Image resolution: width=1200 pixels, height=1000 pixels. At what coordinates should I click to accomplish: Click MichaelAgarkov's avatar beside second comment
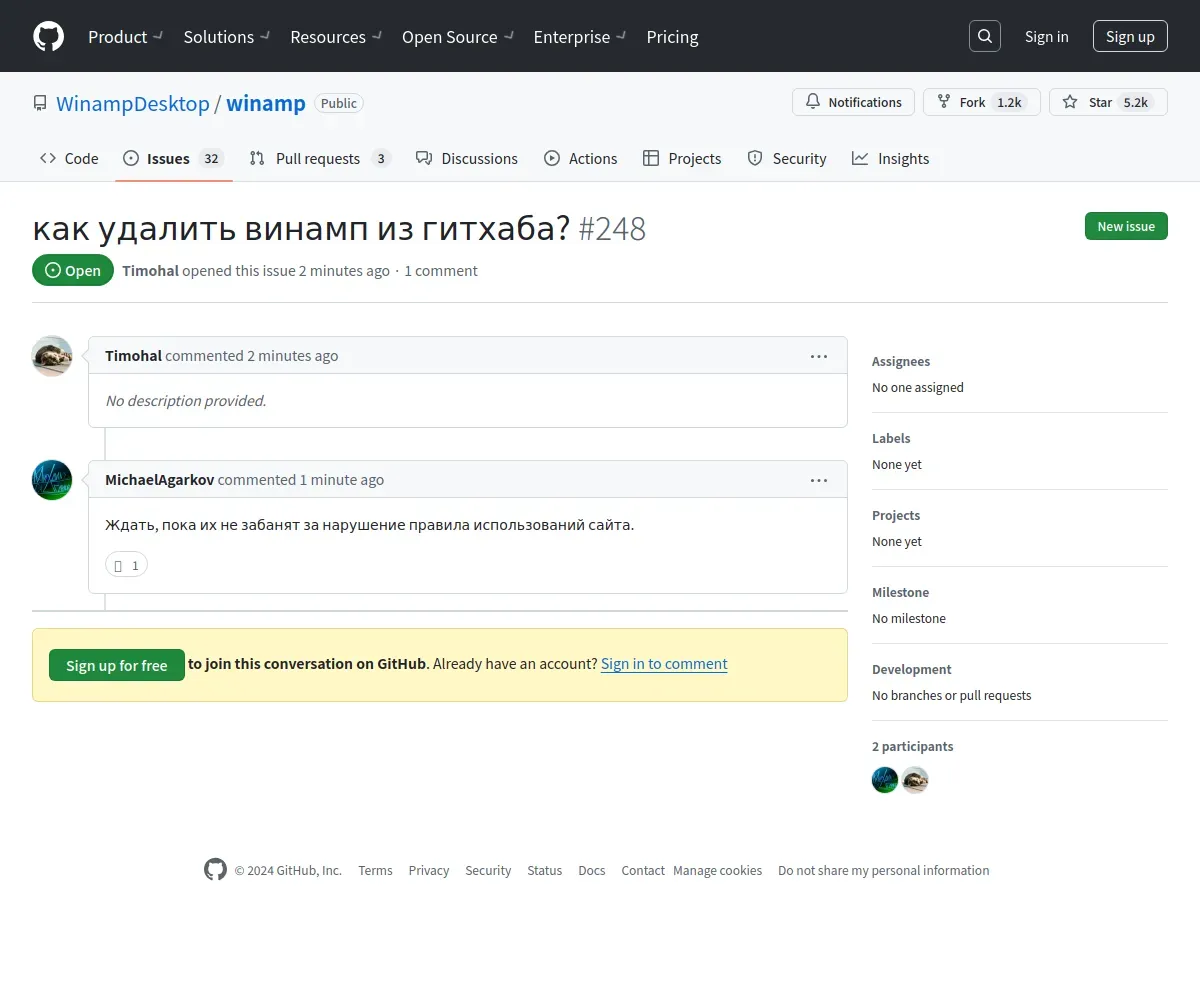pos(52,480)
